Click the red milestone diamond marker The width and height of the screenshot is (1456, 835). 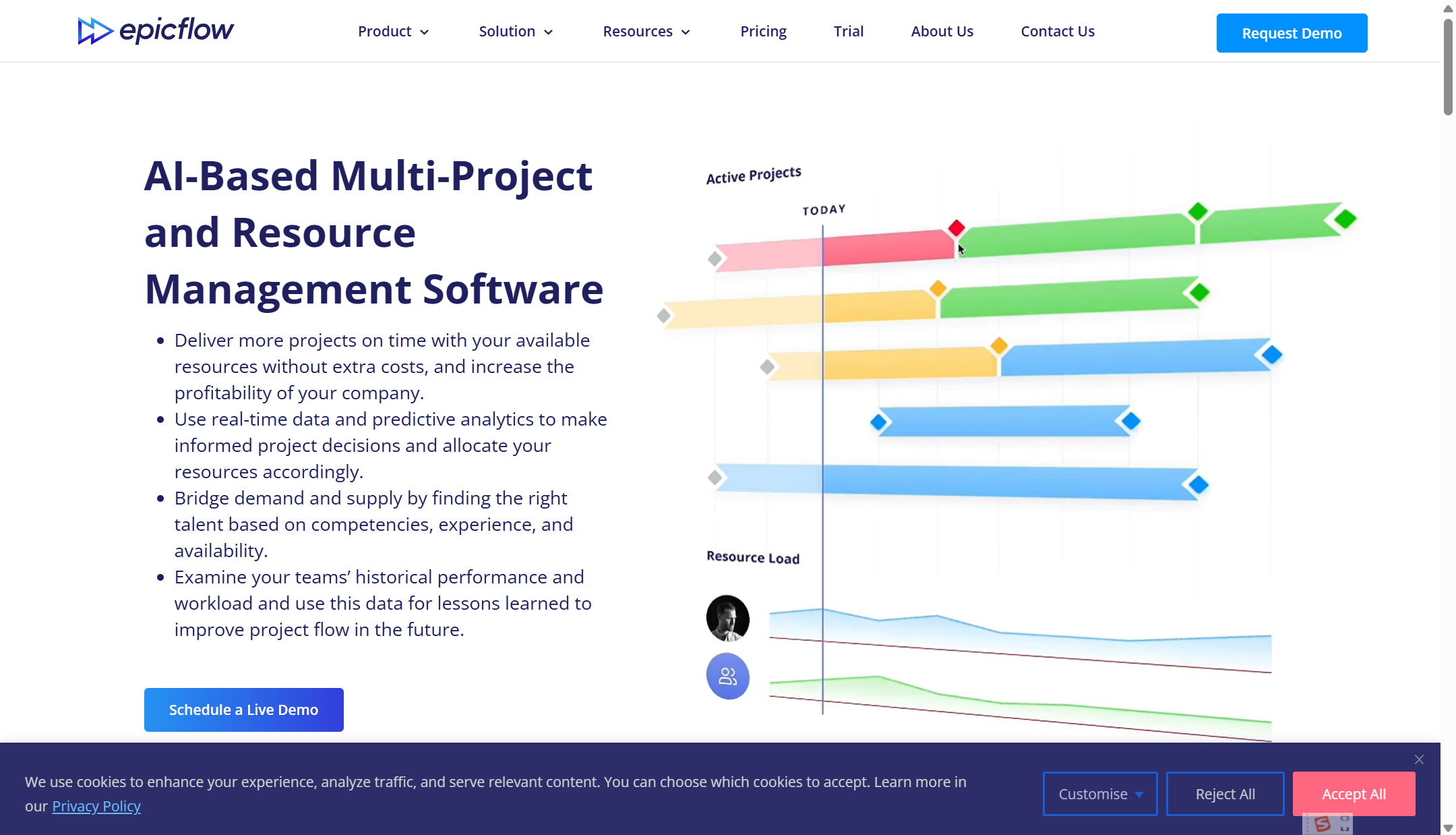(956, 228)
